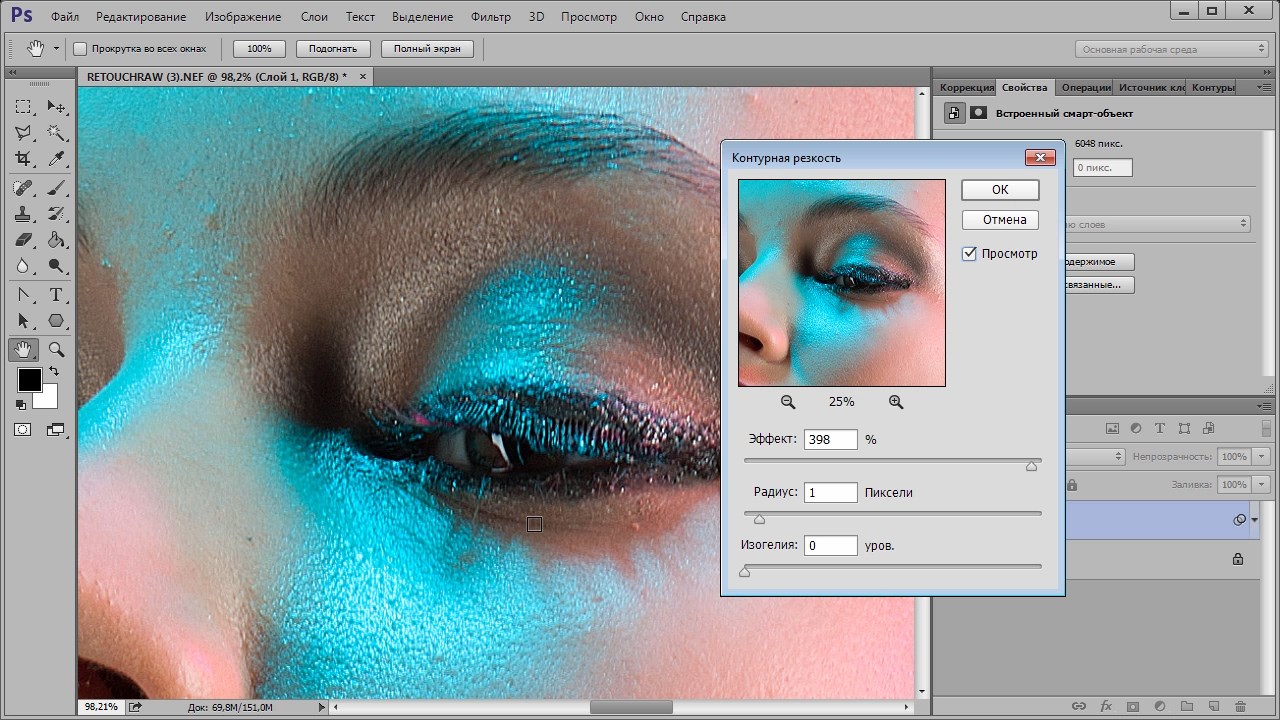This screenshot has height=720, width=1280.
Task: Create a new layer group
Action: pyautogui.click(x=1187, y=706)
